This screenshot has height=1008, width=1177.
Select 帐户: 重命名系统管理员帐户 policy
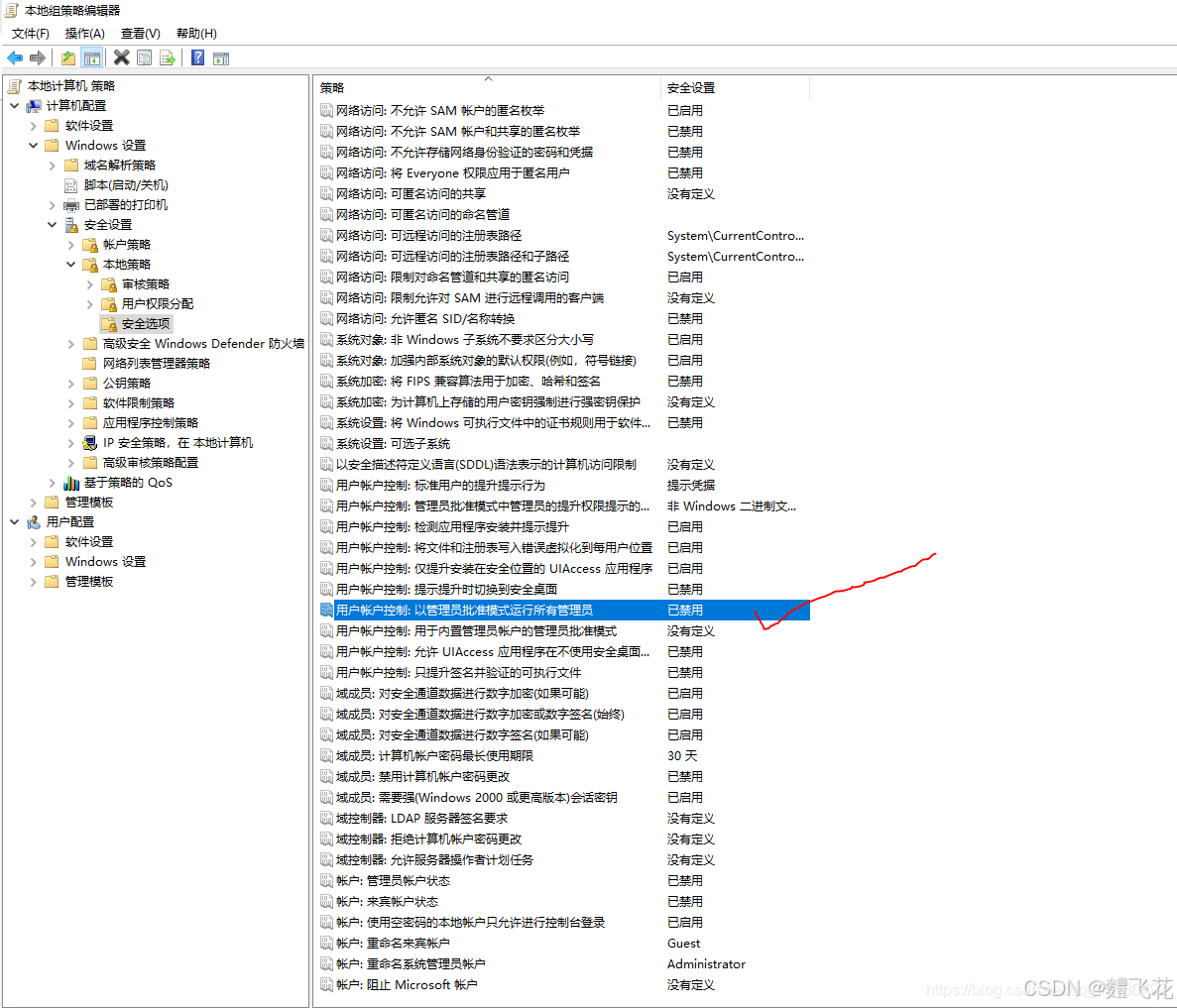411,963
